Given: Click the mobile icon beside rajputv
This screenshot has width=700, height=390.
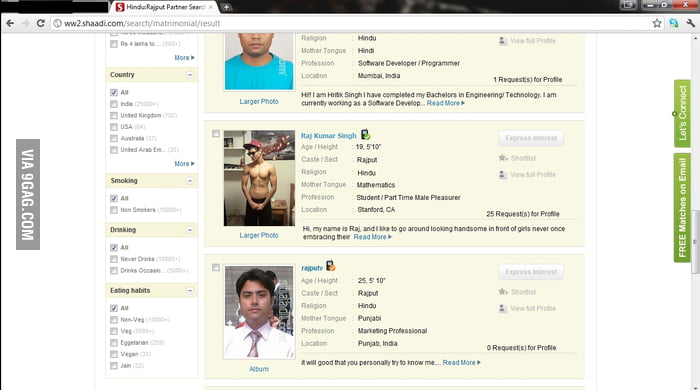Looking at the screenshot, I should [x=330, y=266].
